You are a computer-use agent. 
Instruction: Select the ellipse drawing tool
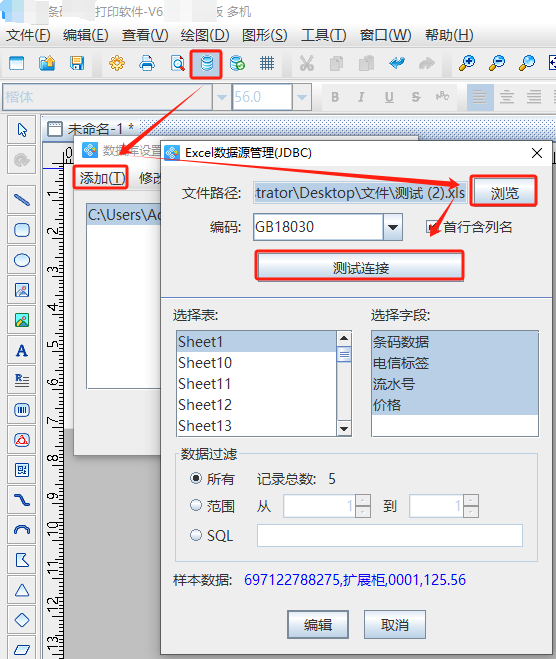tap(22, 260)
